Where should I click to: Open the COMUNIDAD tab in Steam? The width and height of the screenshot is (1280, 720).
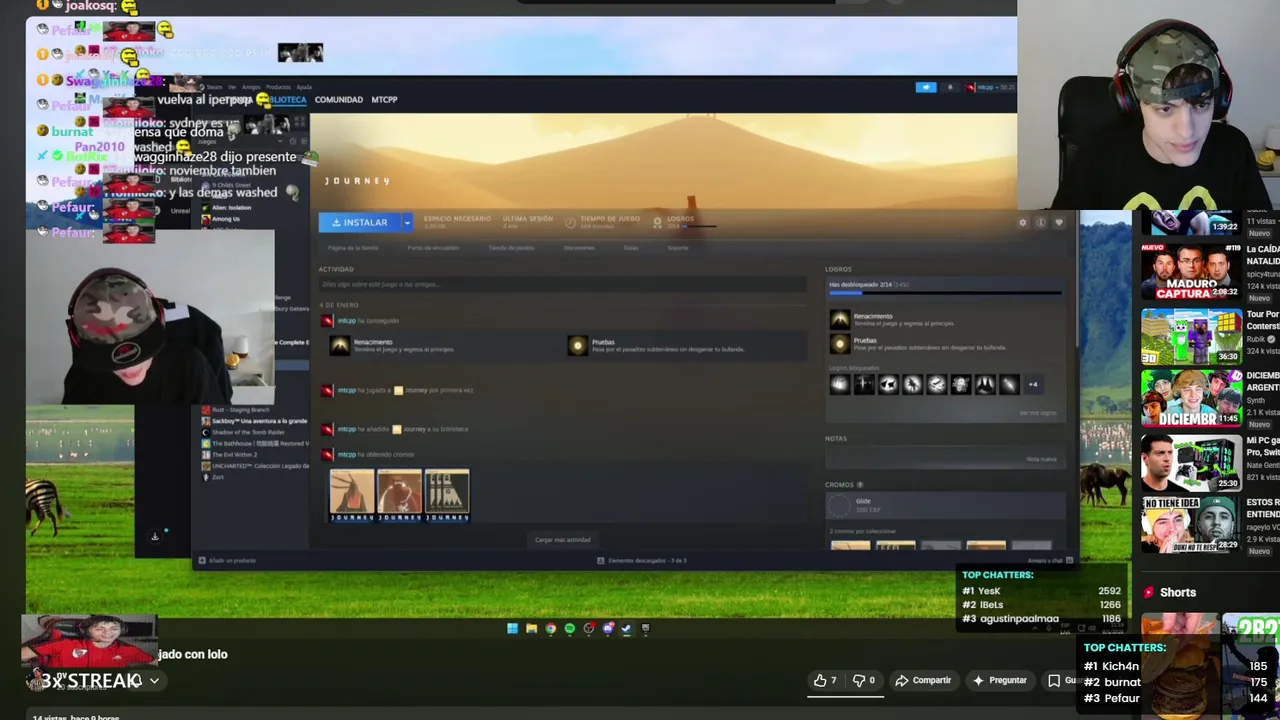pyautogui.click(x=339, y=100)
